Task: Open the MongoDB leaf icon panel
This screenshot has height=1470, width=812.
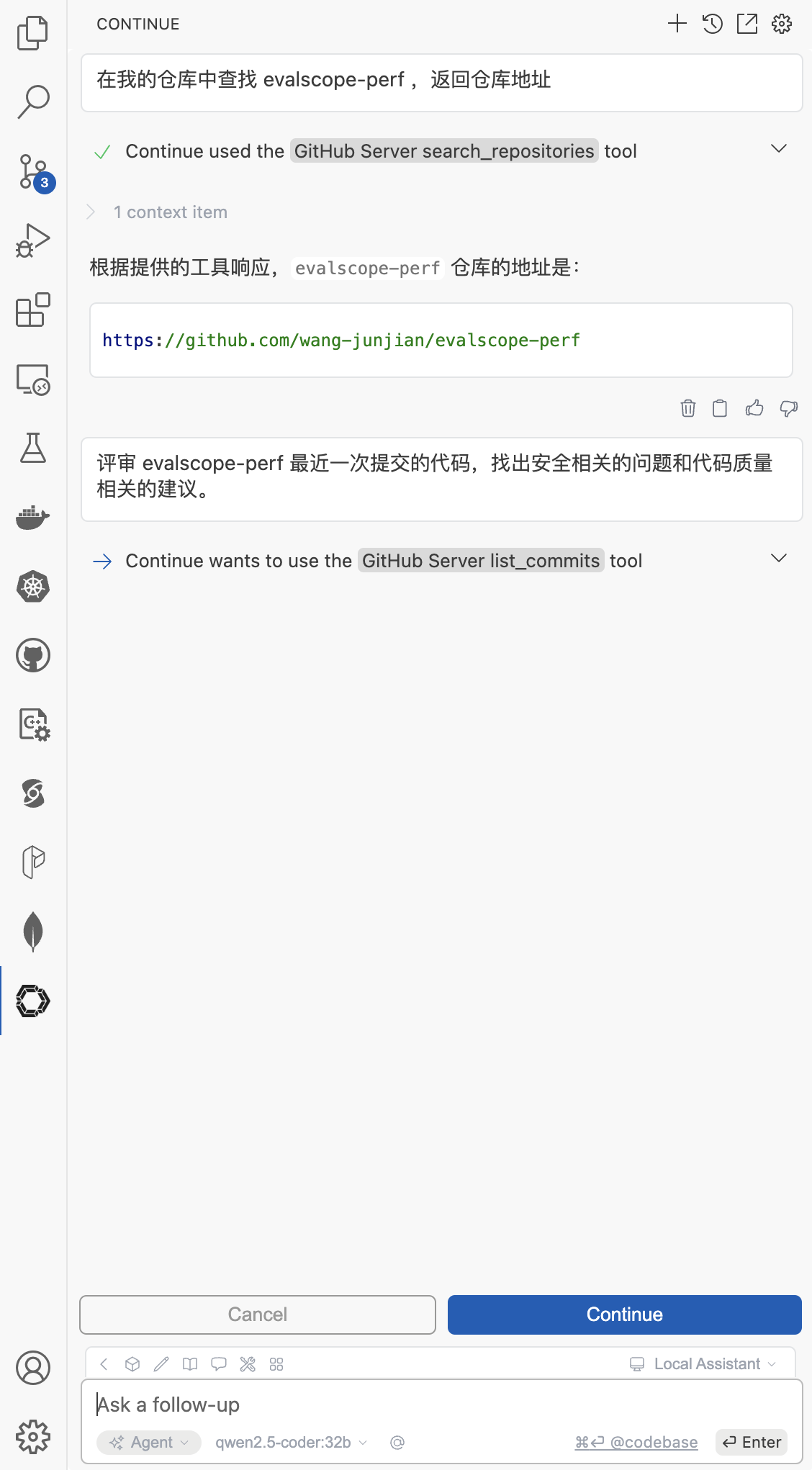Action: 33,932
